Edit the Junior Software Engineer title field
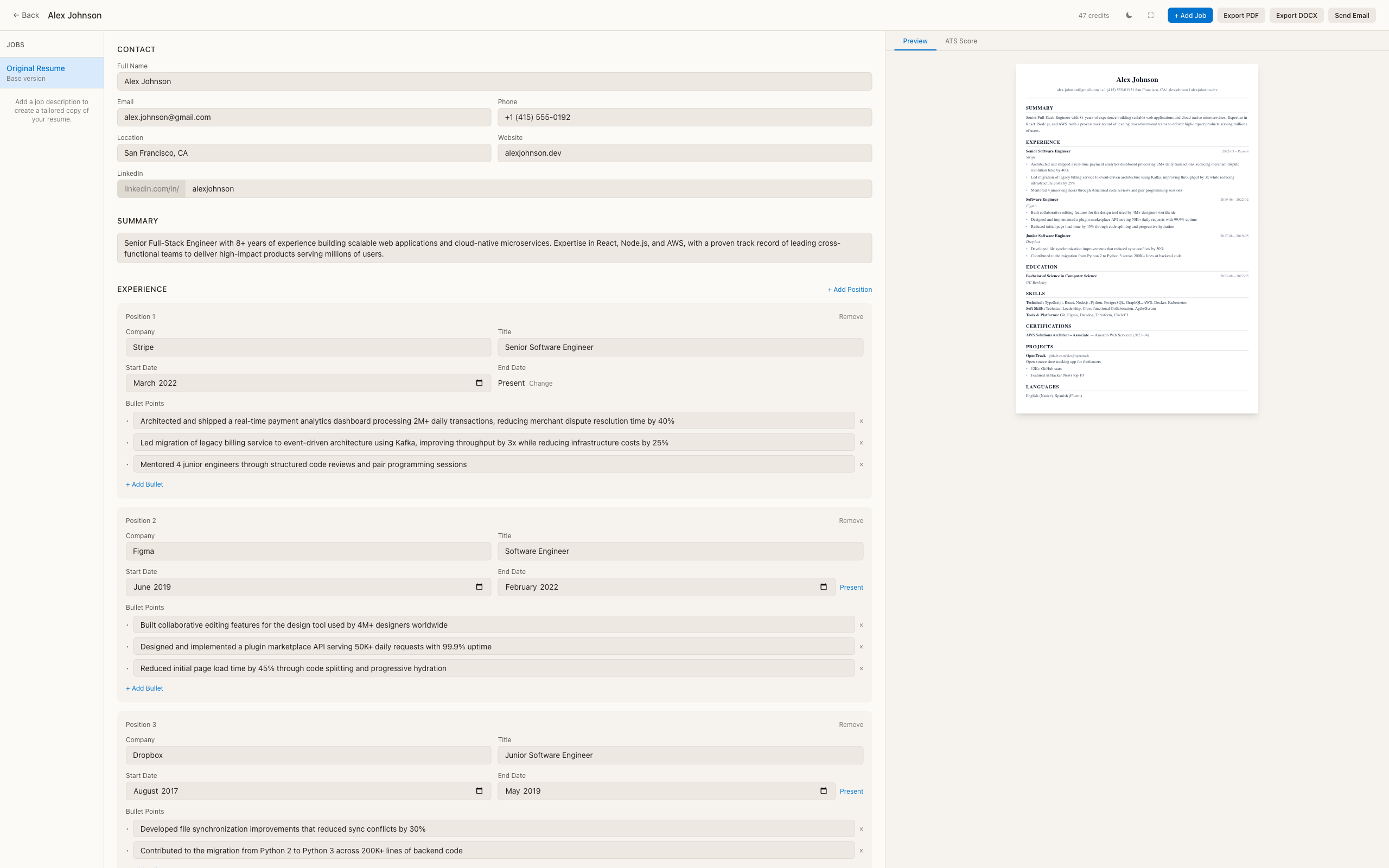The height and width of the screenshot is (868, 1389). (x=680, y=755)
